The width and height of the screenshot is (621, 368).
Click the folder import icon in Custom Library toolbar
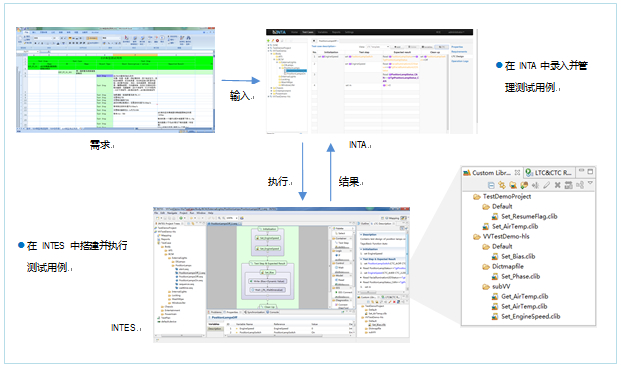pos(513,185)
